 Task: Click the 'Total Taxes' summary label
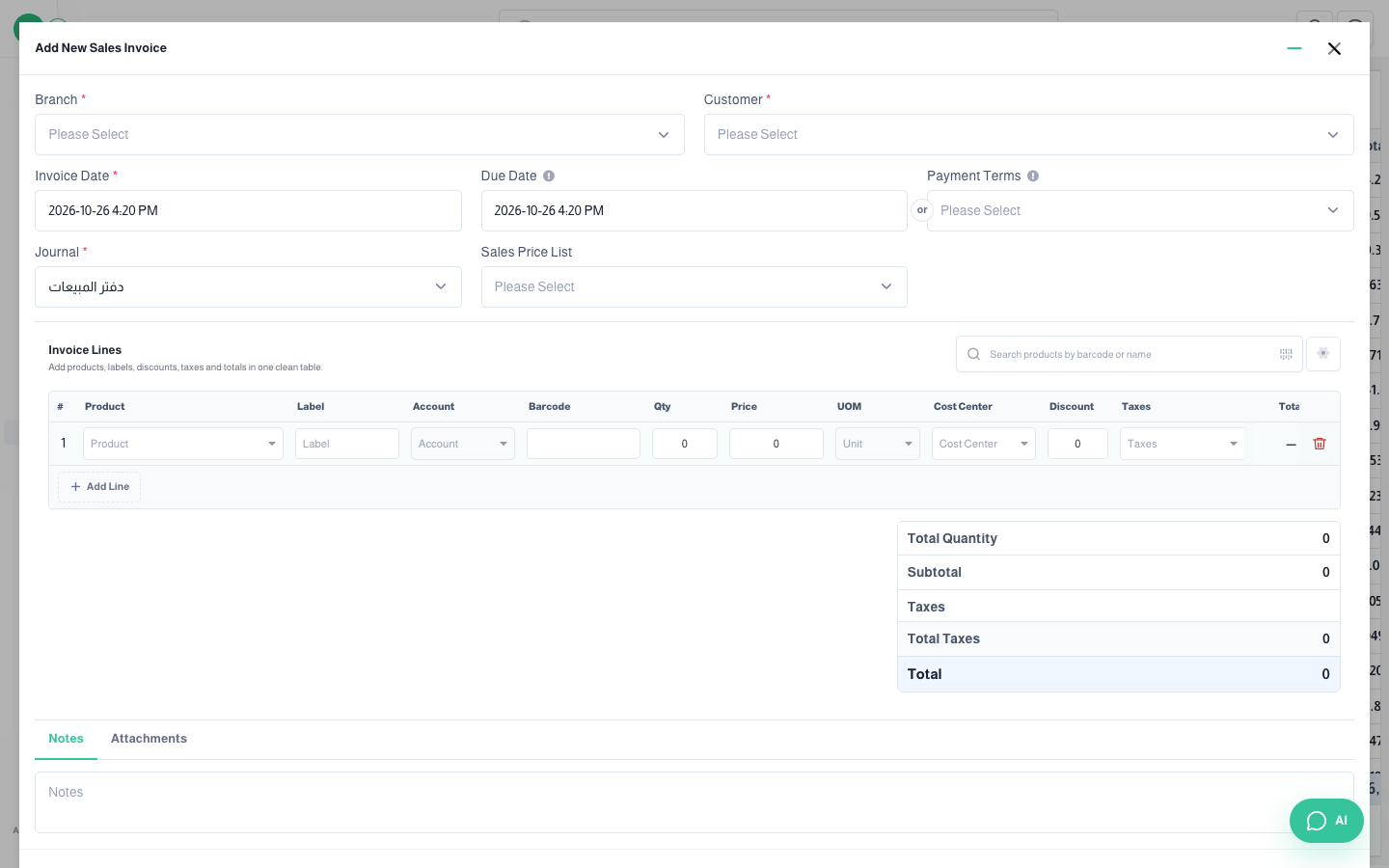943,639
